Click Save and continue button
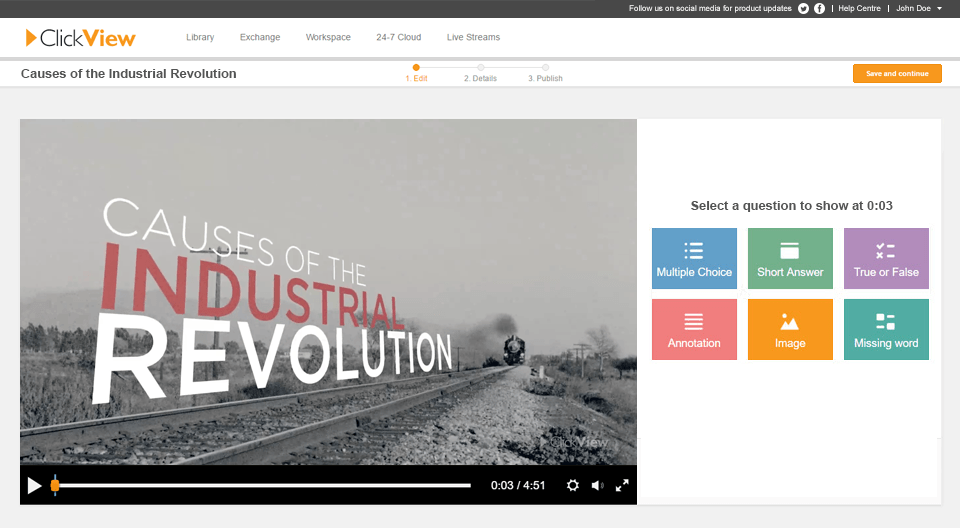Viewport: 960px width, 528px height. pos(897,73)
